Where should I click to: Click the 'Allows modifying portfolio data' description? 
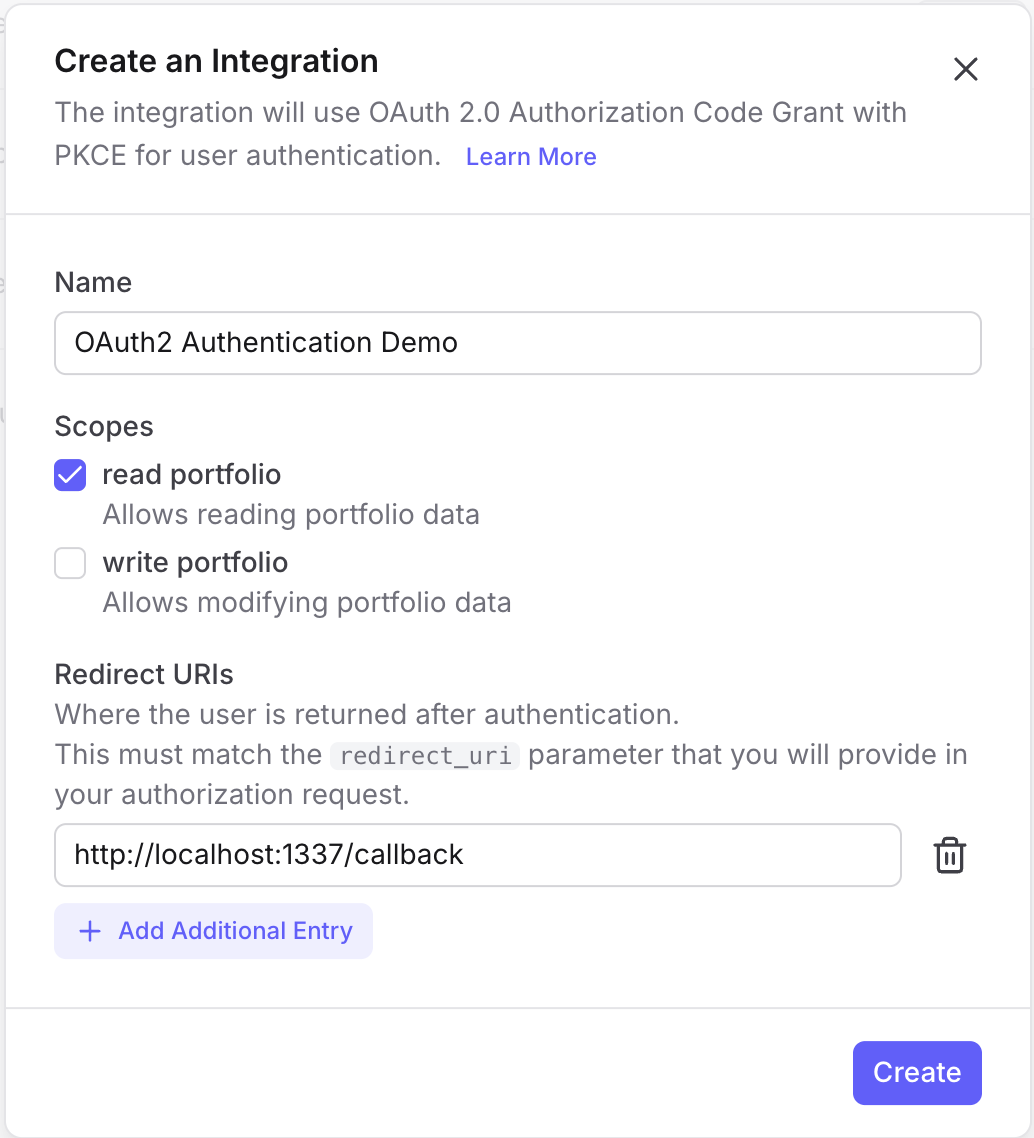pos(307,602)
